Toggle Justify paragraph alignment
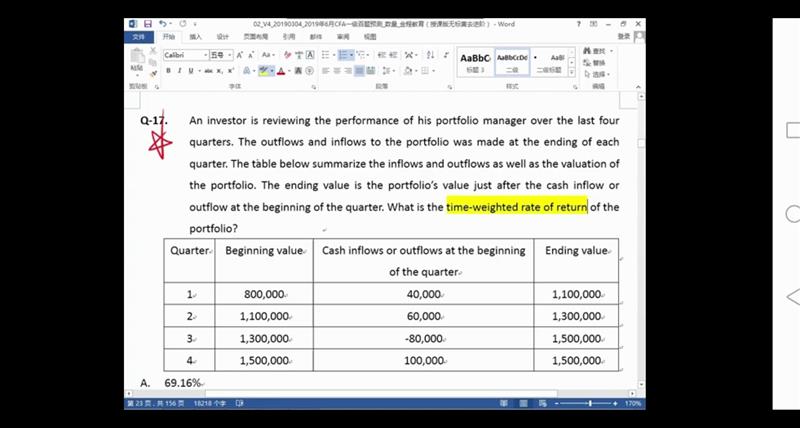The image size is (800, 428). 359,71
